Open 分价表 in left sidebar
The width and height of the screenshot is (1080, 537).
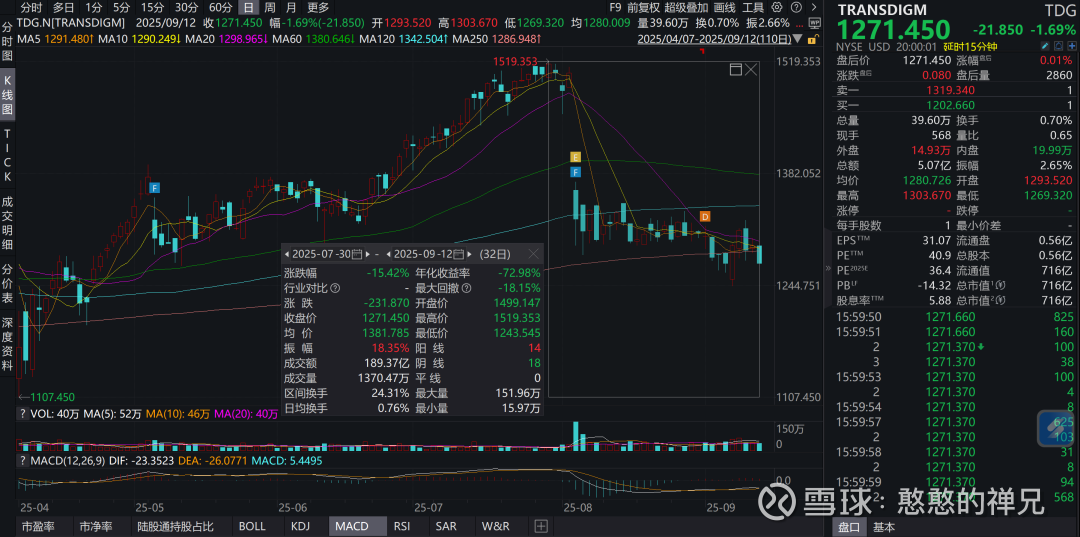pyautogui.click(x=8, y=282)
